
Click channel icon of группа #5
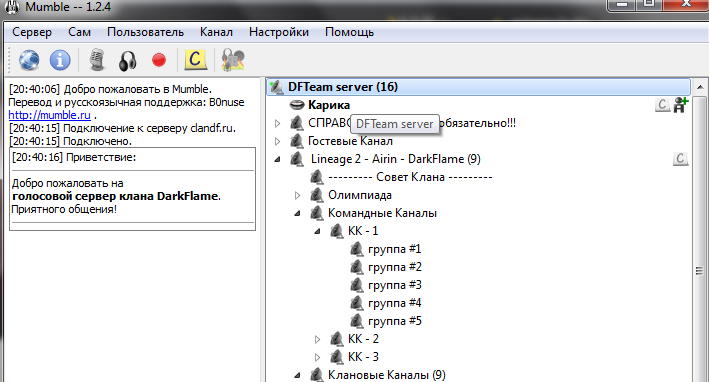click(356, 321)
